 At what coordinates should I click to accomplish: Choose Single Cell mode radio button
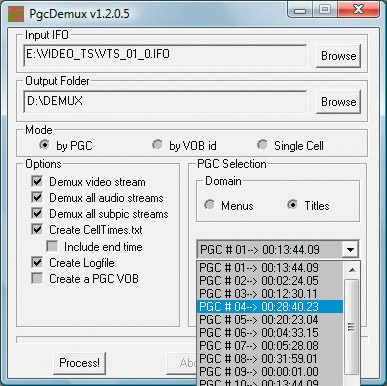262,145
